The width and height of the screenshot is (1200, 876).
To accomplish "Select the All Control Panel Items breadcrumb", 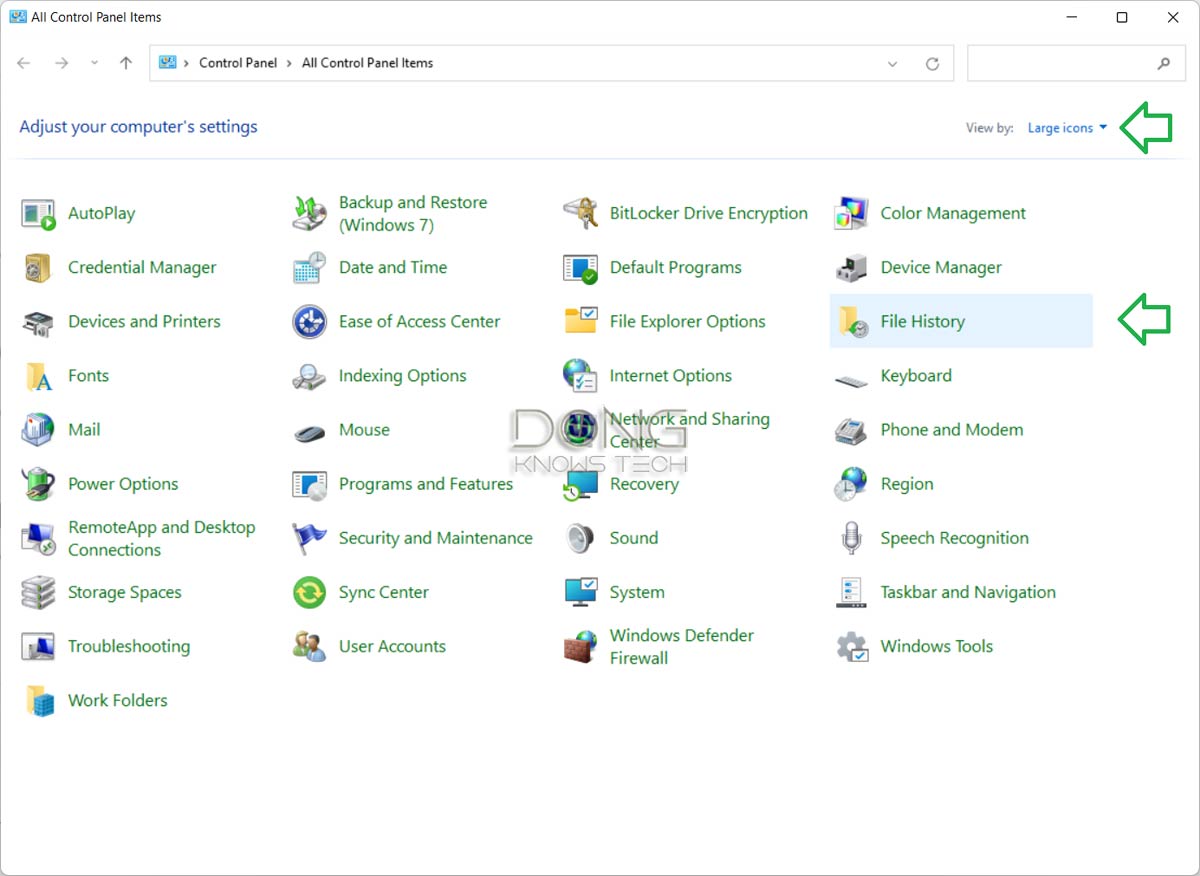I will click(x=366, y=62).
